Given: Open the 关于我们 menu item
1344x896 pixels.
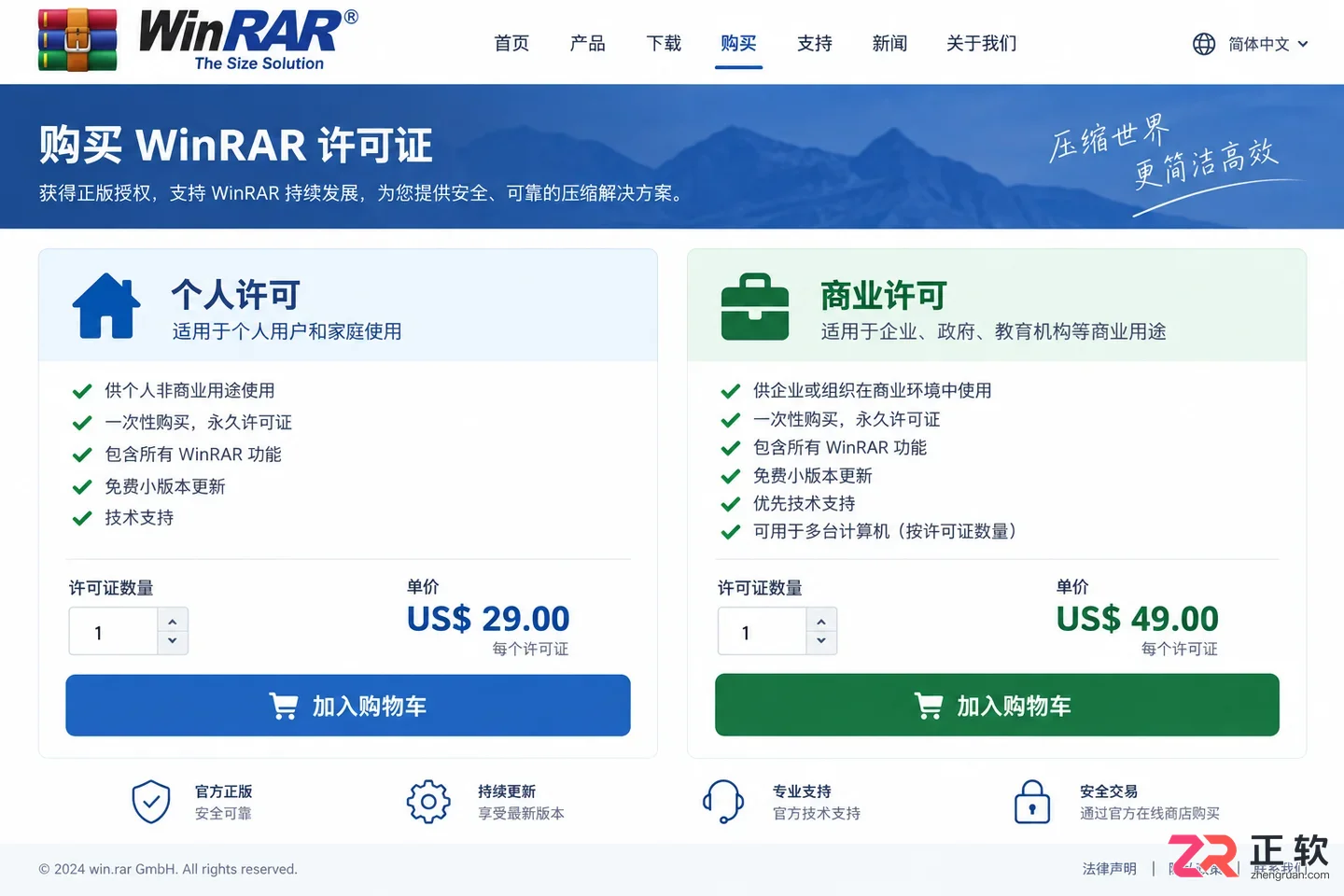Looking at the screenshot, I should 981,44.
